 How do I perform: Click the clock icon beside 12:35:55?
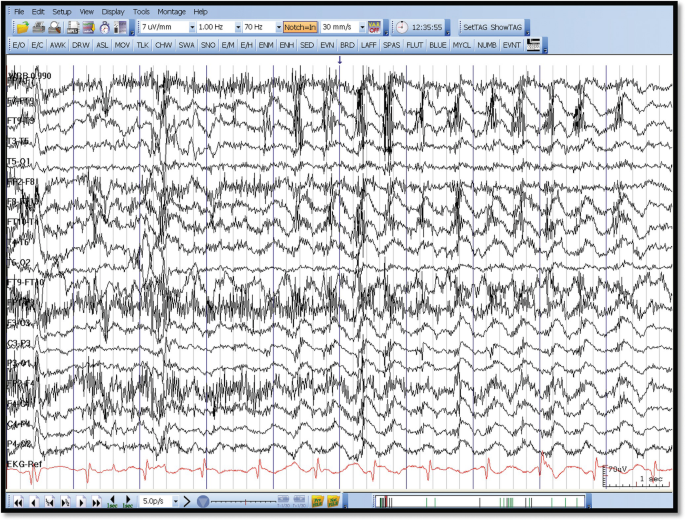[x=401, y=27]
